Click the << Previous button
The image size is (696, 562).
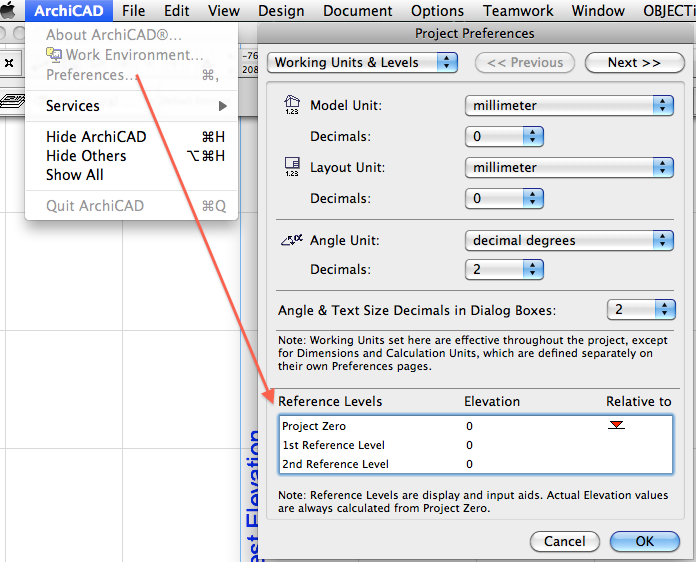525,63
